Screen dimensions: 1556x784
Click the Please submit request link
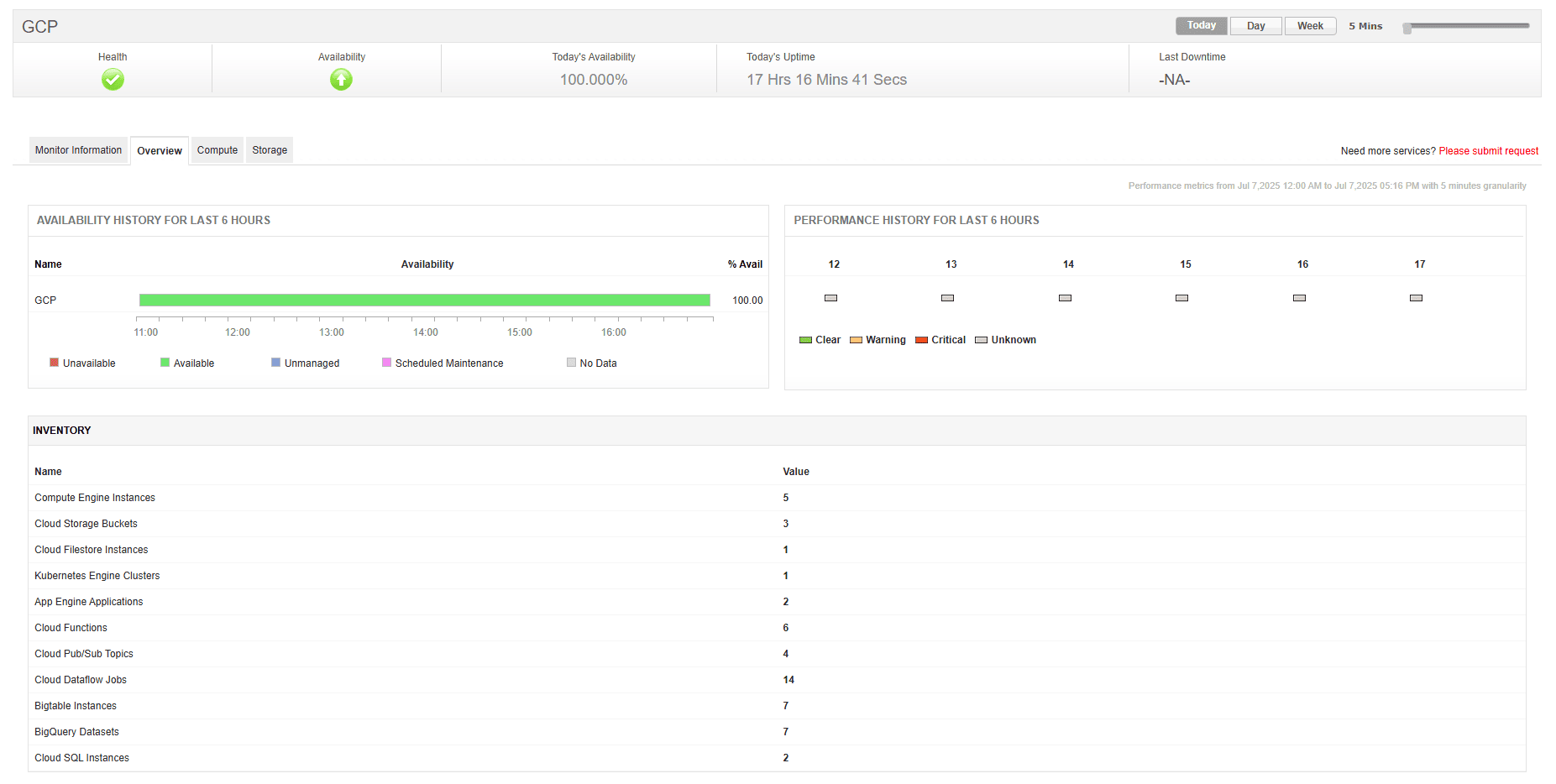[1488, 151]
